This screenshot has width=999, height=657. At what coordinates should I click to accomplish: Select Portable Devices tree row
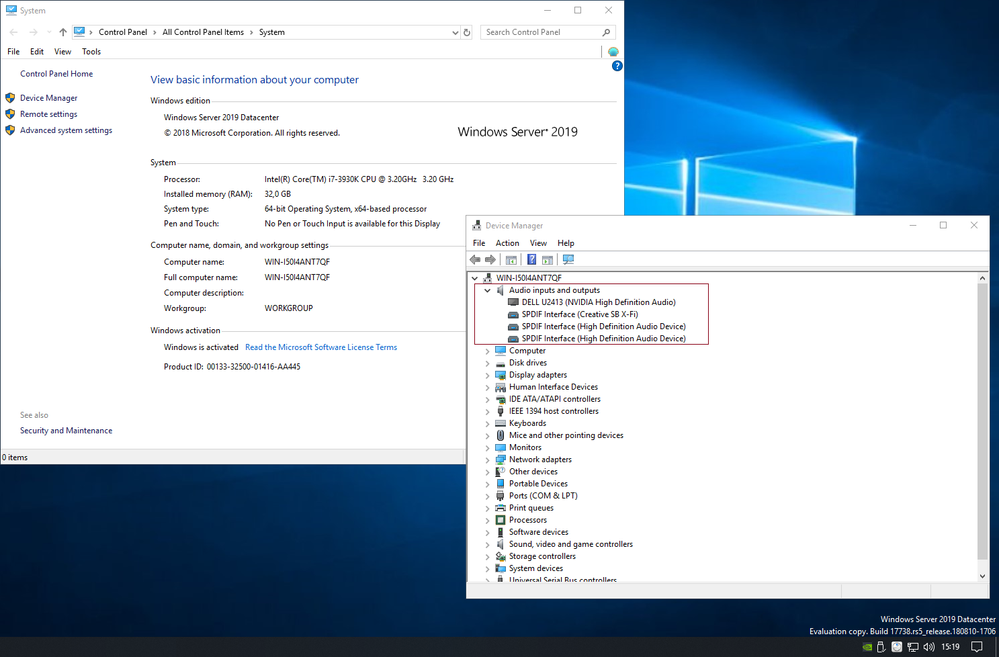click(531, 484)
